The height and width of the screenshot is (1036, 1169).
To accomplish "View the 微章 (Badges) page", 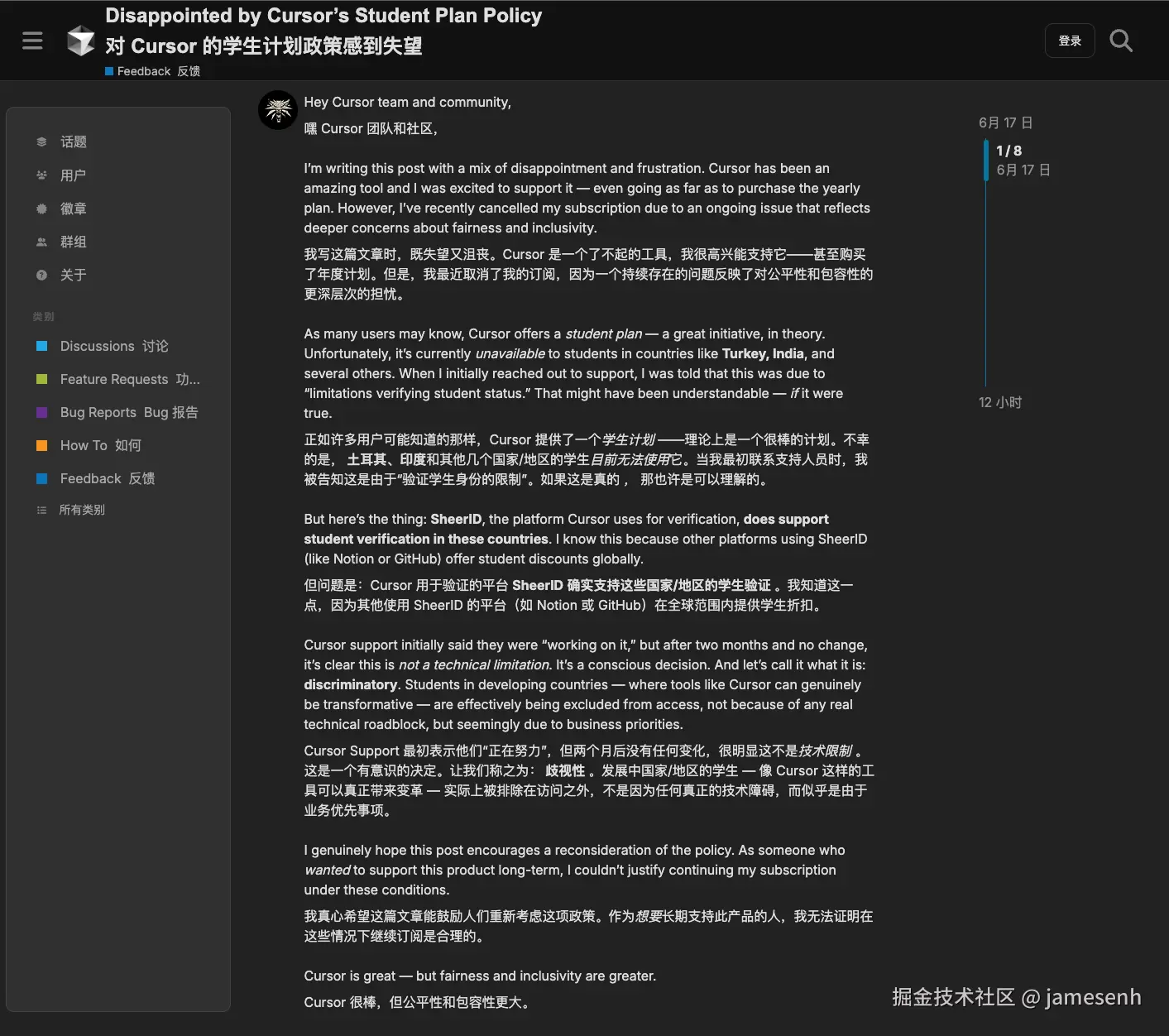I will point(73,209).
